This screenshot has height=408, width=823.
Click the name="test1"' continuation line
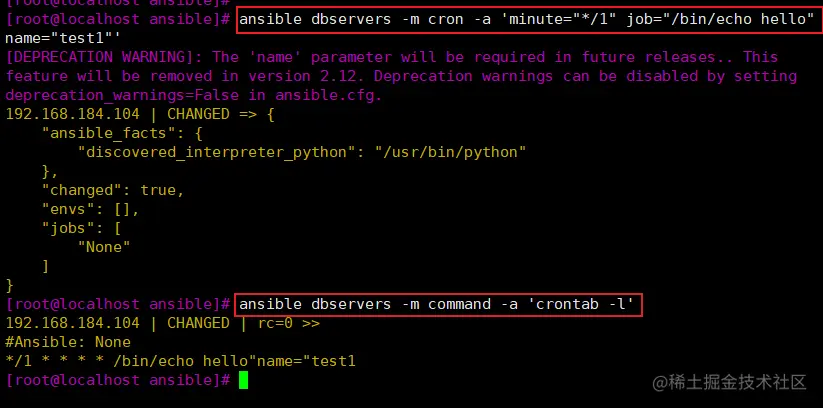62,39
